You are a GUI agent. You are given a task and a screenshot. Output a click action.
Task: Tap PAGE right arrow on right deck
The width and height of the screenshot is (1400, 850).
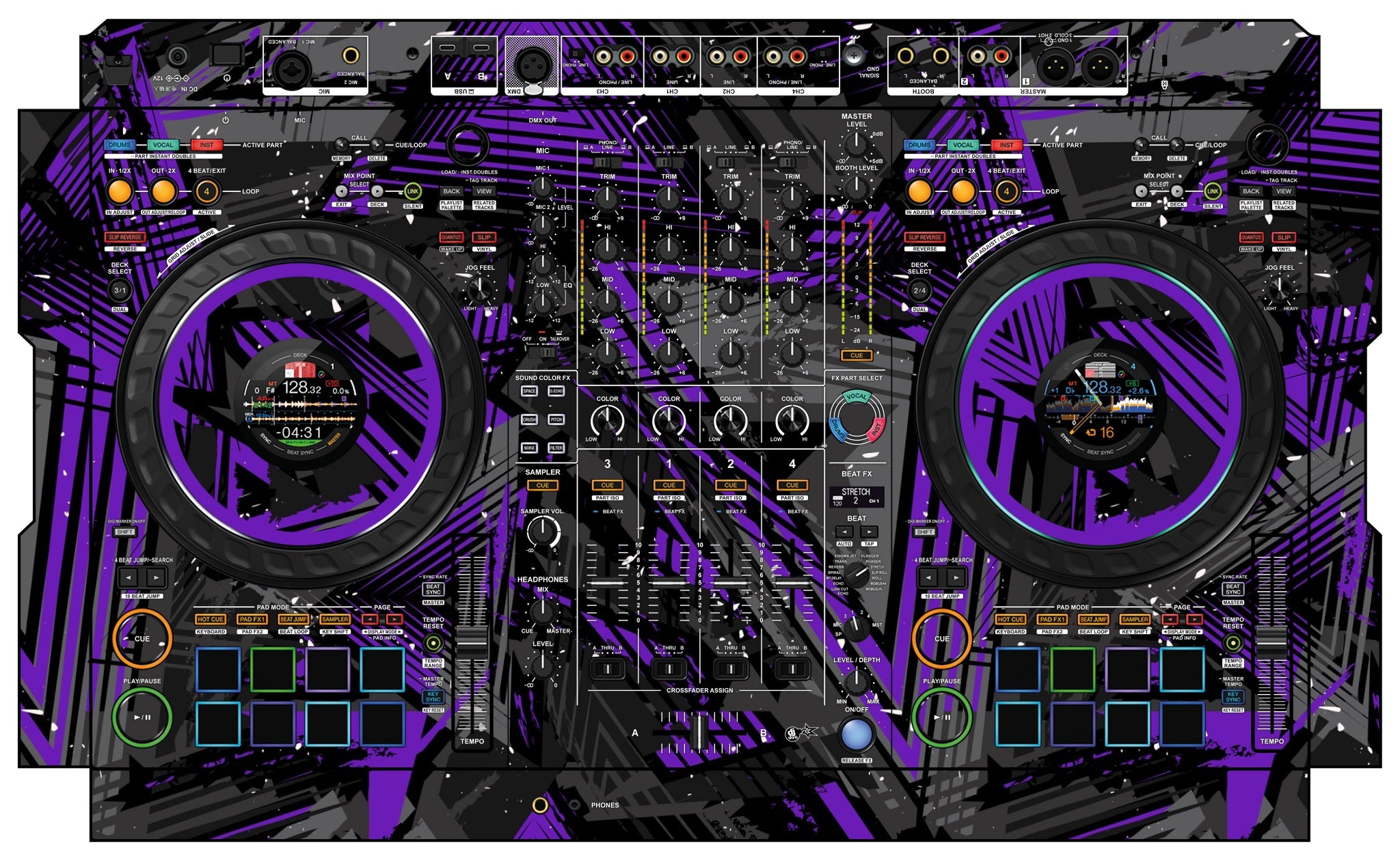click(x=1194, y=619)
